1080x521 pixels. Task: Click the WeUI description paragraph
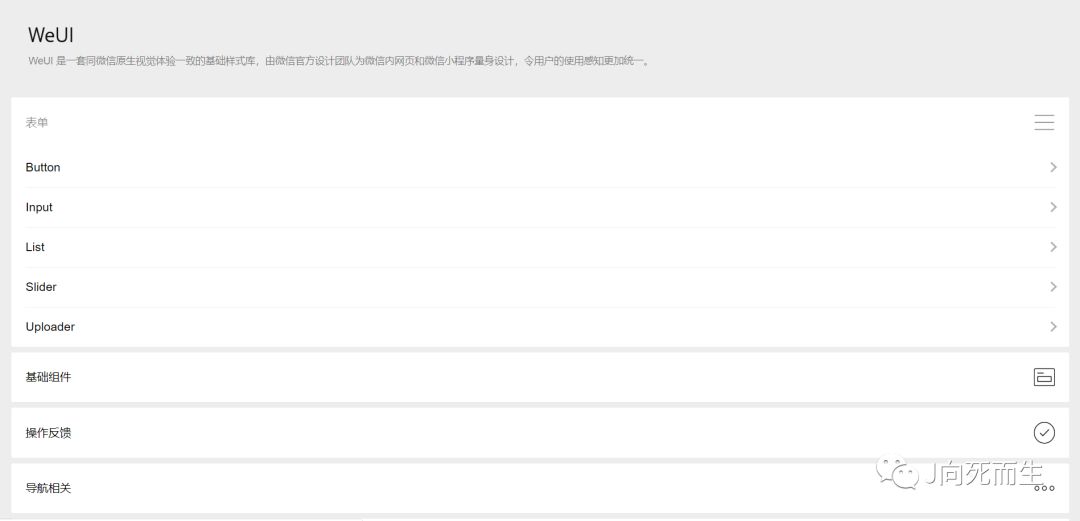pyautogui.click(x=339, y=61)
